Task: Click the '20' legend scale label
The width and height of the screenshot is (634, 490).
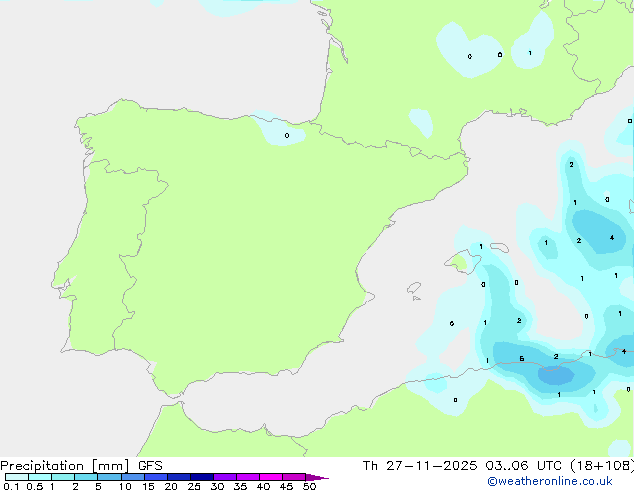Action: click(x=171, y=486)
